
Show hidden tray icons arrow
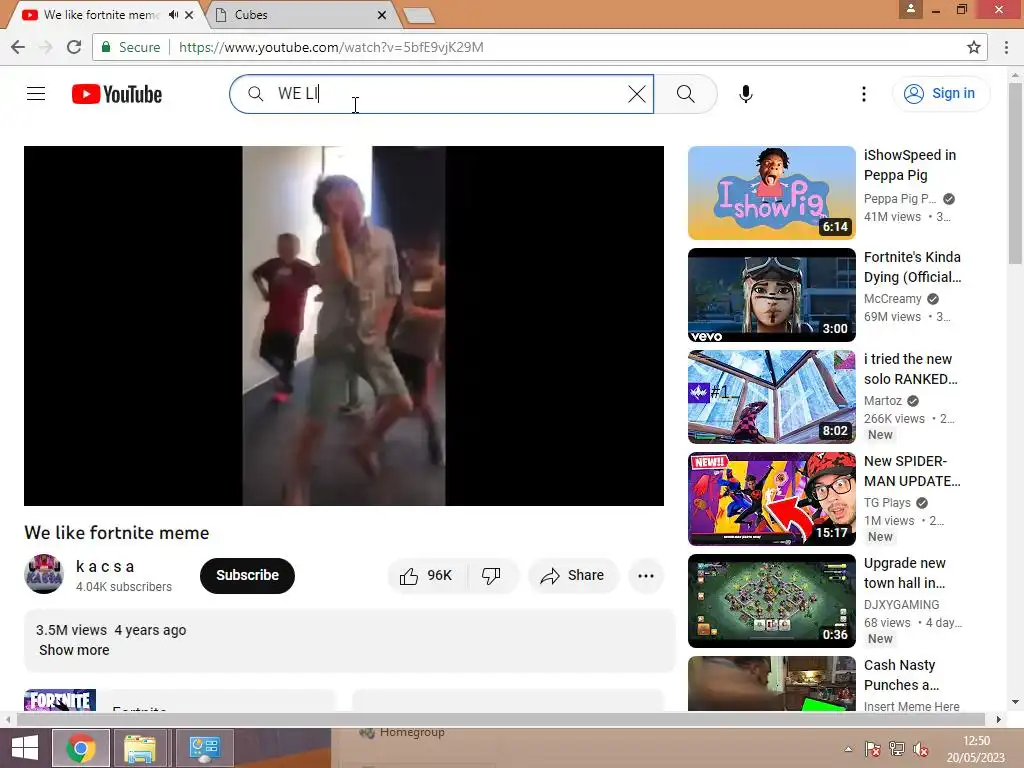(848, 749)
